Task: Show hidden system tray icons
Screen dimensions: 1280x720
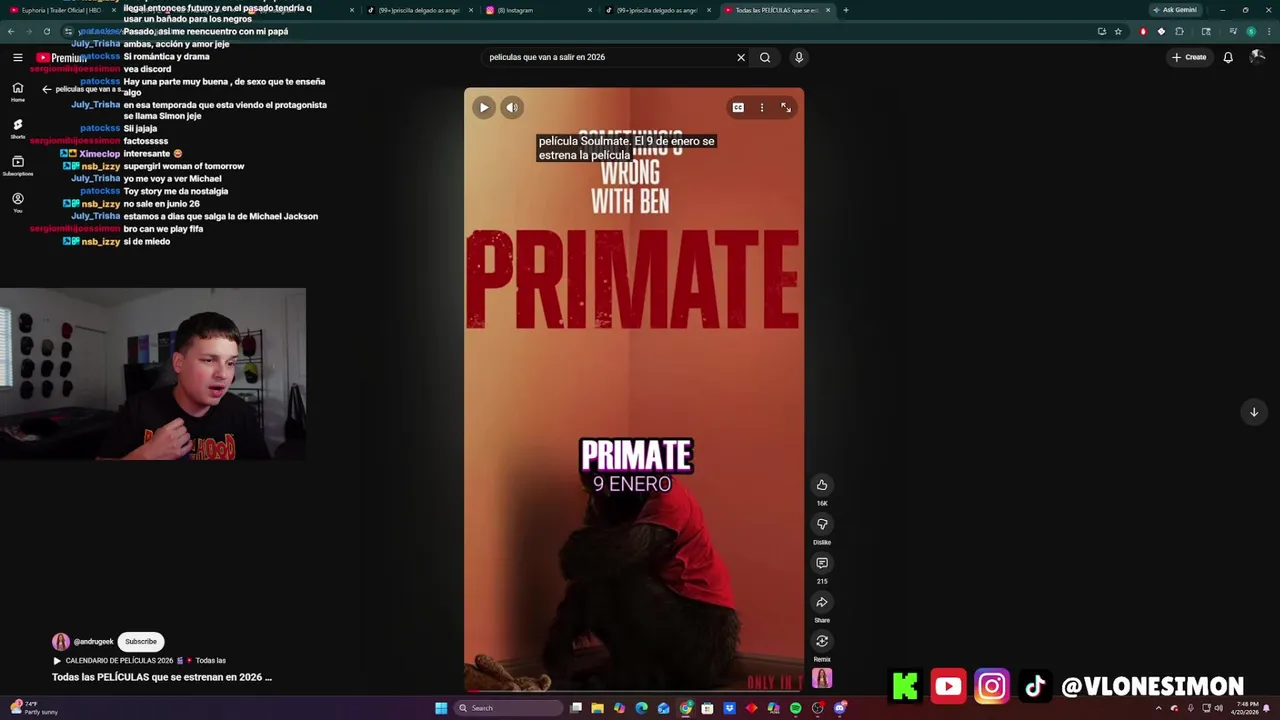Action: click(x=1159, y=708)
